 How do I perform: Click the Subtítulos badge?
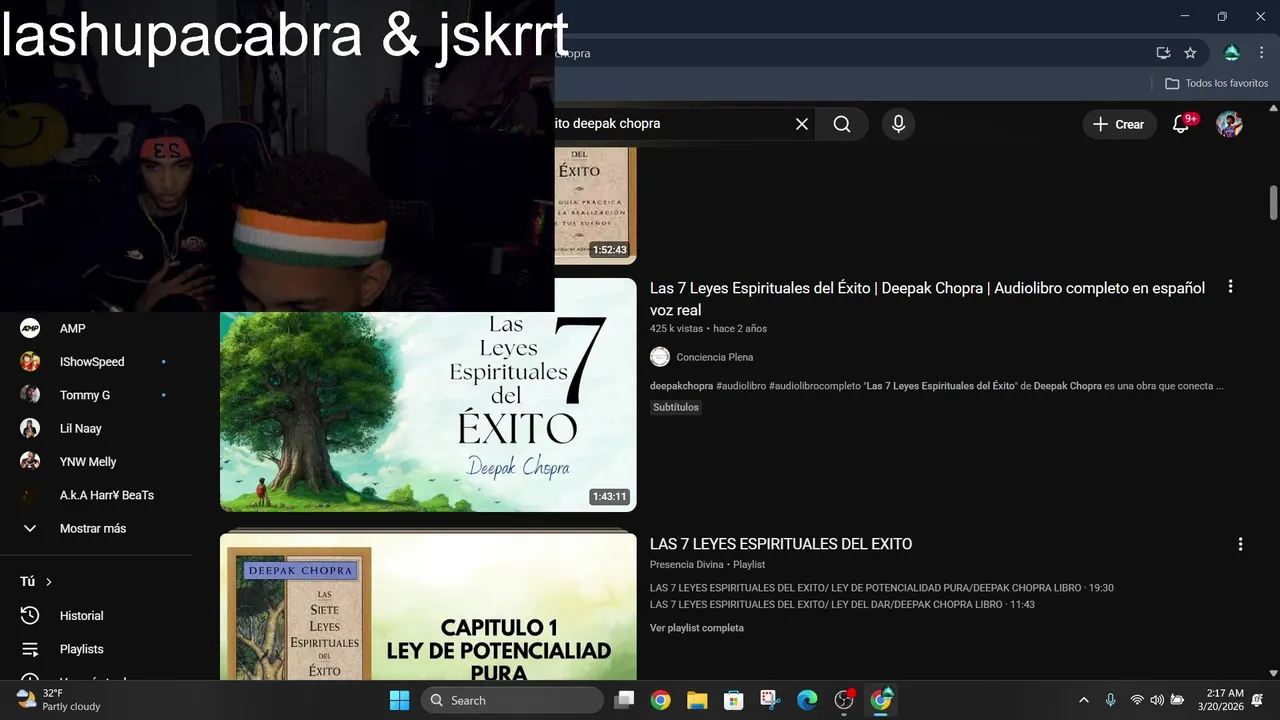coord(676,407)
